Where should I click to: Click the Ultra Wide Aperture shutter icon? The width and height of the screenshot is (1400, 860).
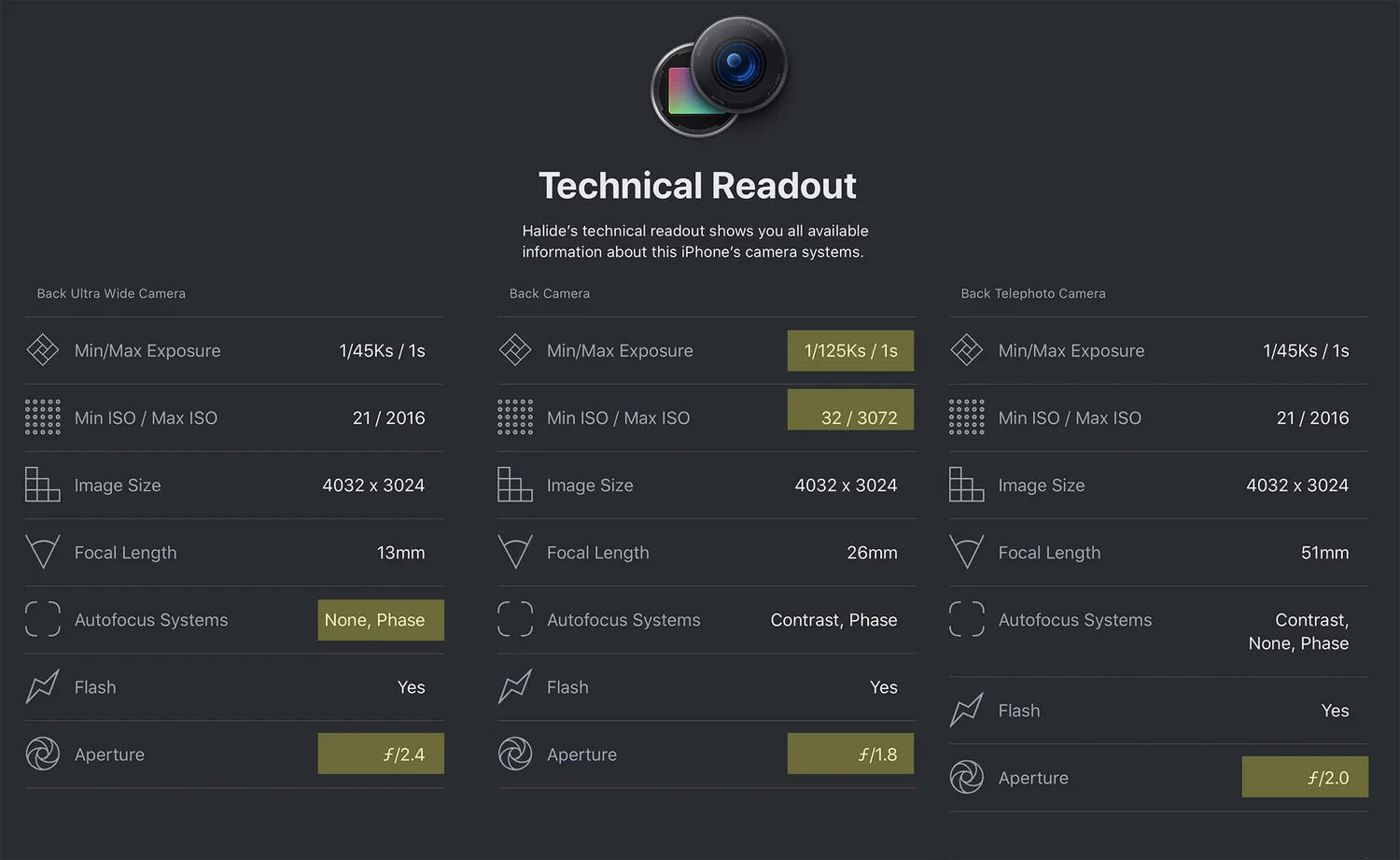click(x=43, y=754)
